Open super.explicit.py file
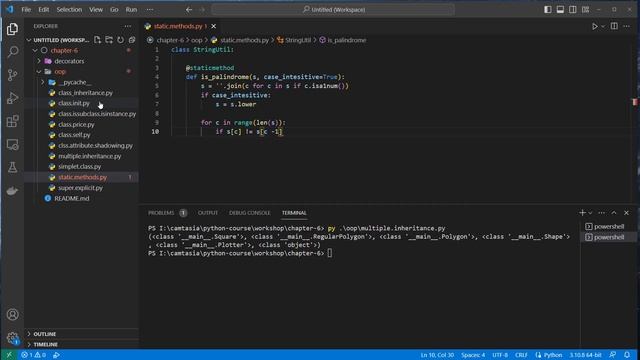 [x=80, y=188]
